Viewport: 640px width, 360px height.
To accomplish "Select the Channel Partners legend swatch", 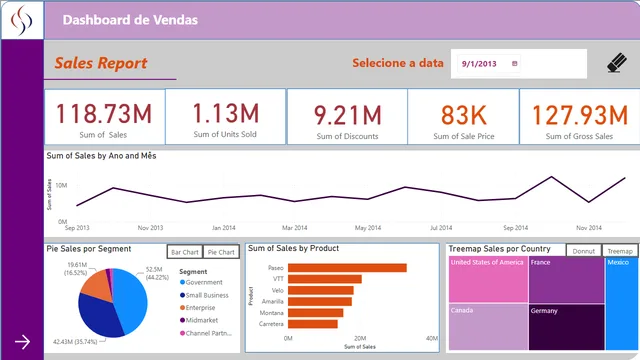I will 182,333.
